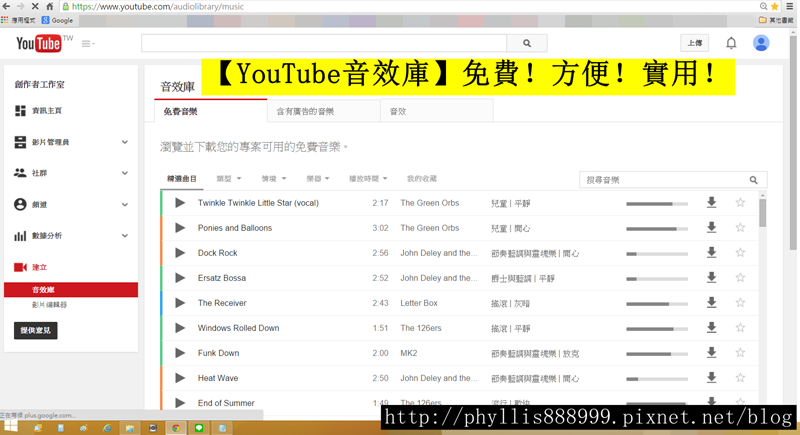Open the account avatar menu
Viewport: 800px width, 435px height.
point(761,43)
